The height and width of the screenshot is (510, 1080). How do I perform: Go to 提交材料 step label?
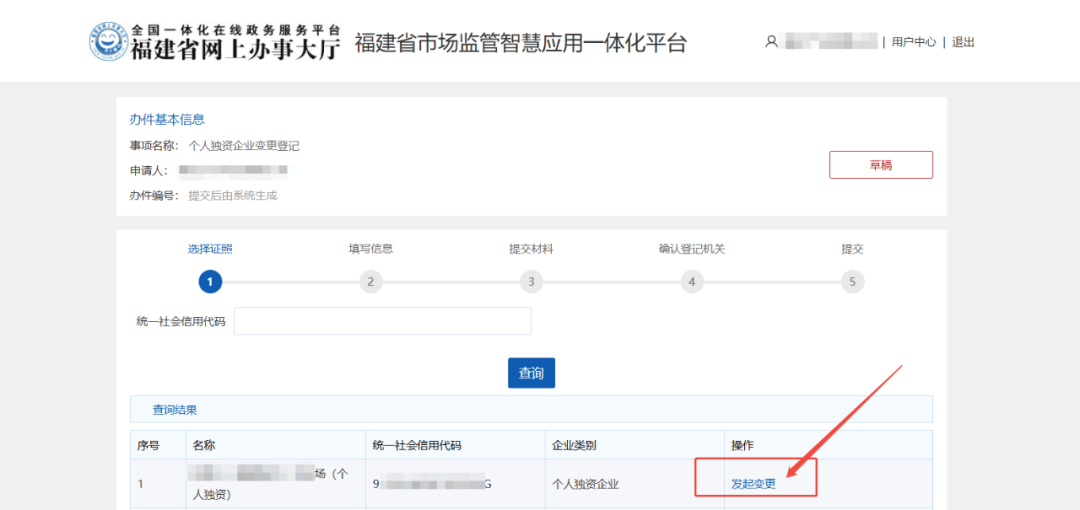[531, 249]
